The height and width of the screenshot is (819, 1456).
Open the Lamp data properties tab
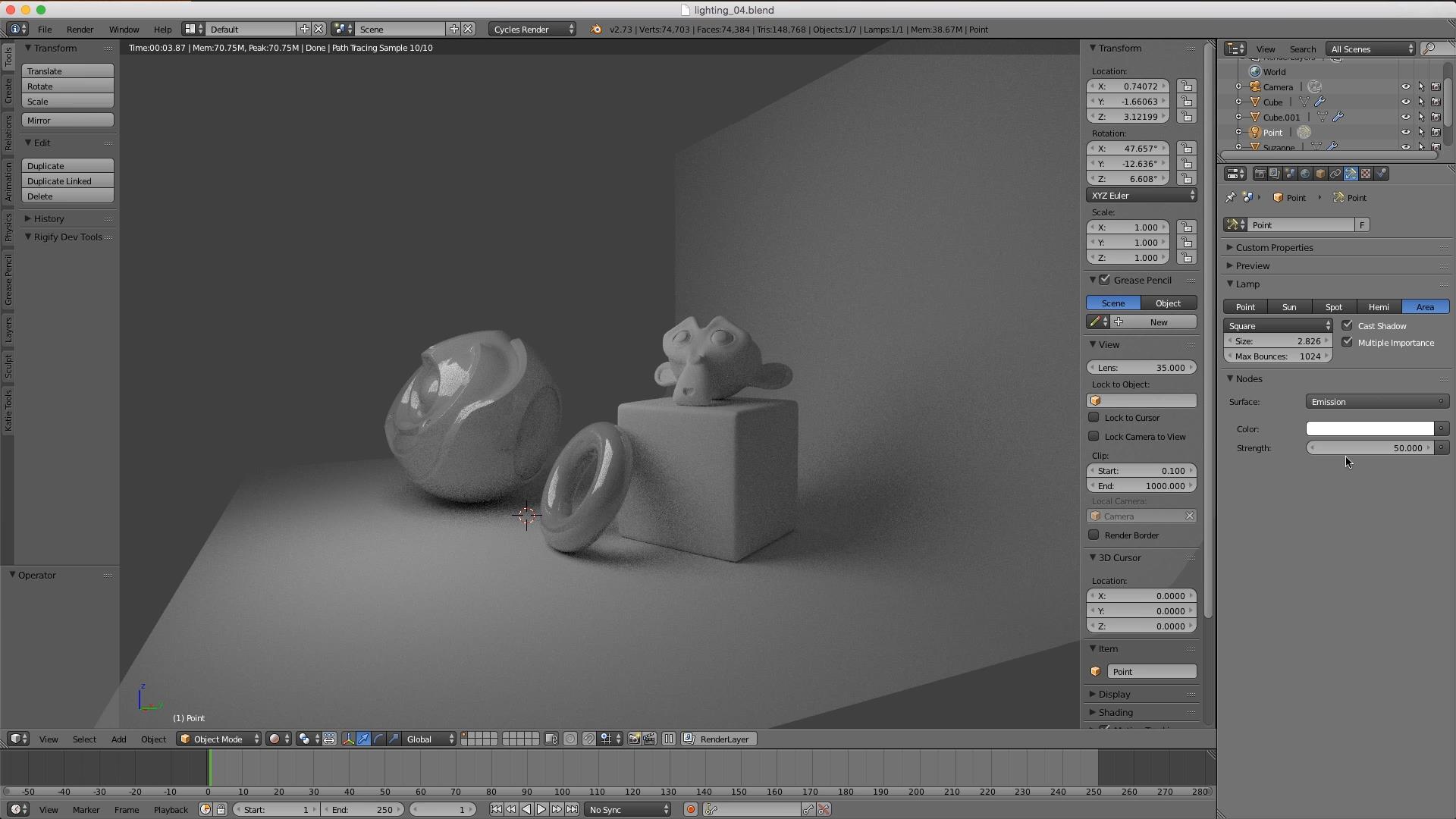point(1351,174)
